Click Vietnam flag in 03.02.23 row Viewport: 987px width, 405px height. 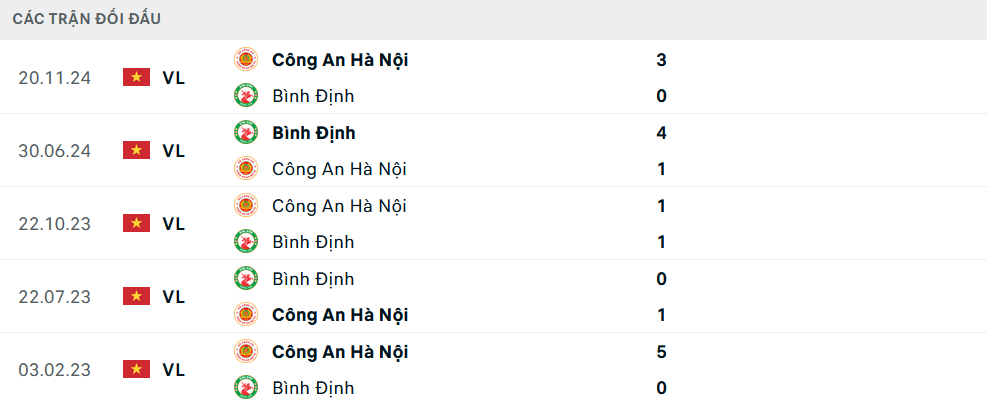click(x=137, y=369)
